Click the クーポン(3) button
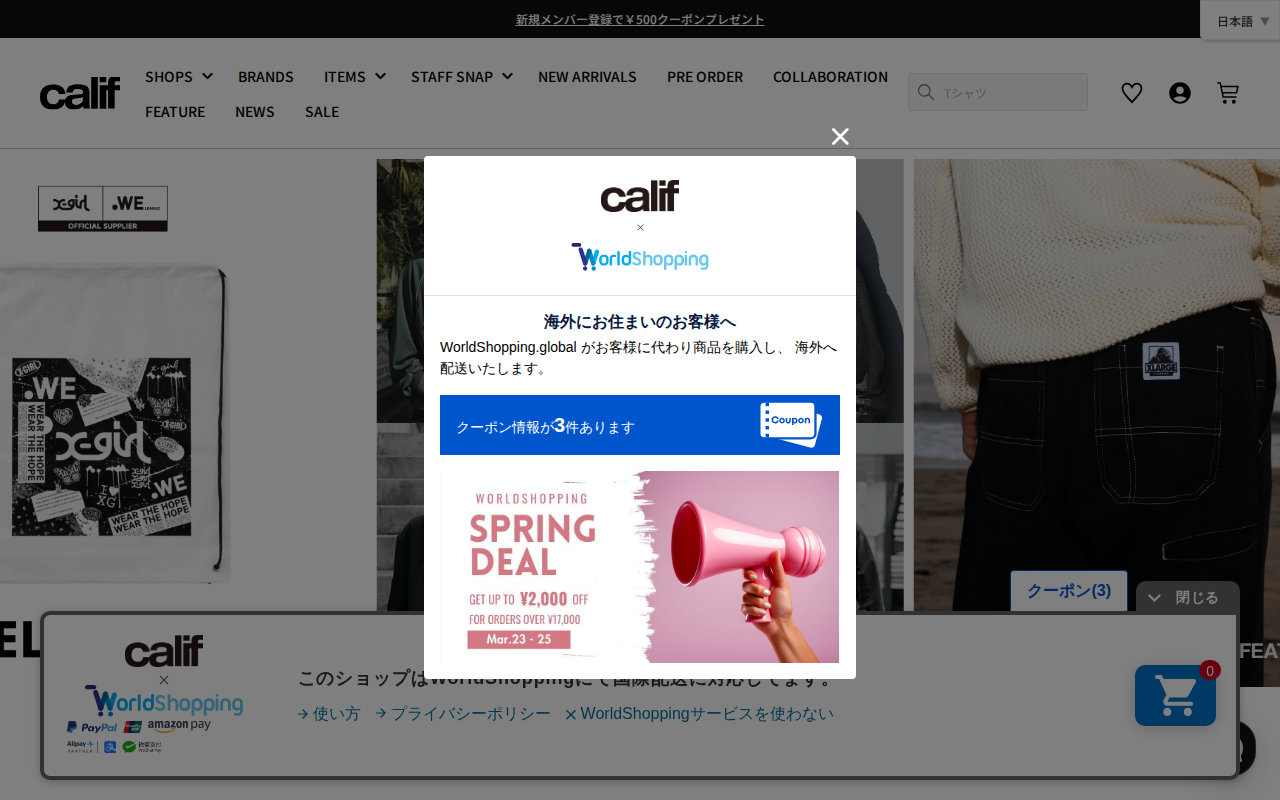This screenshot has width=1280, height=800. tap(1068, 591)
